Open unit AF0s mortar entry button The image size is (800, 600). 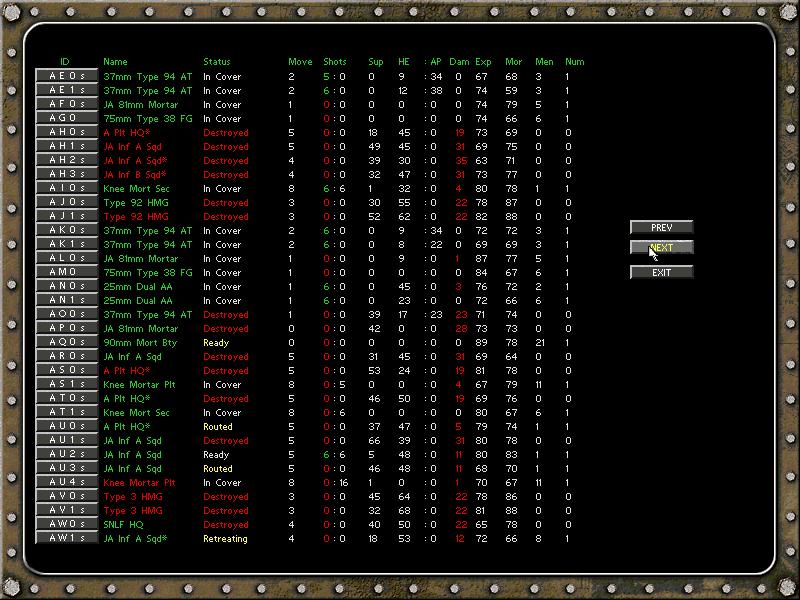click(x=66, y=104)
